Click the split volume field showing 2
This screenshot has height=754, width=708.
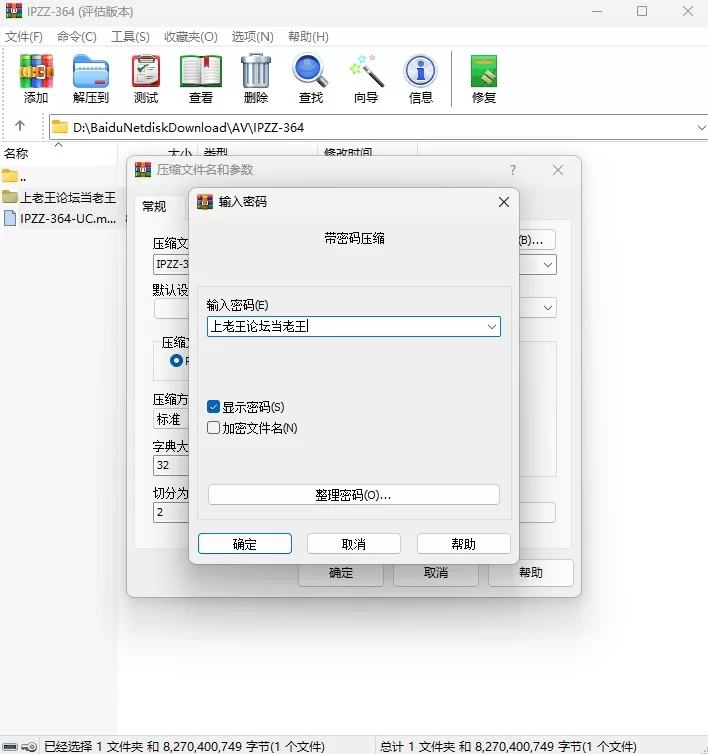170,512
